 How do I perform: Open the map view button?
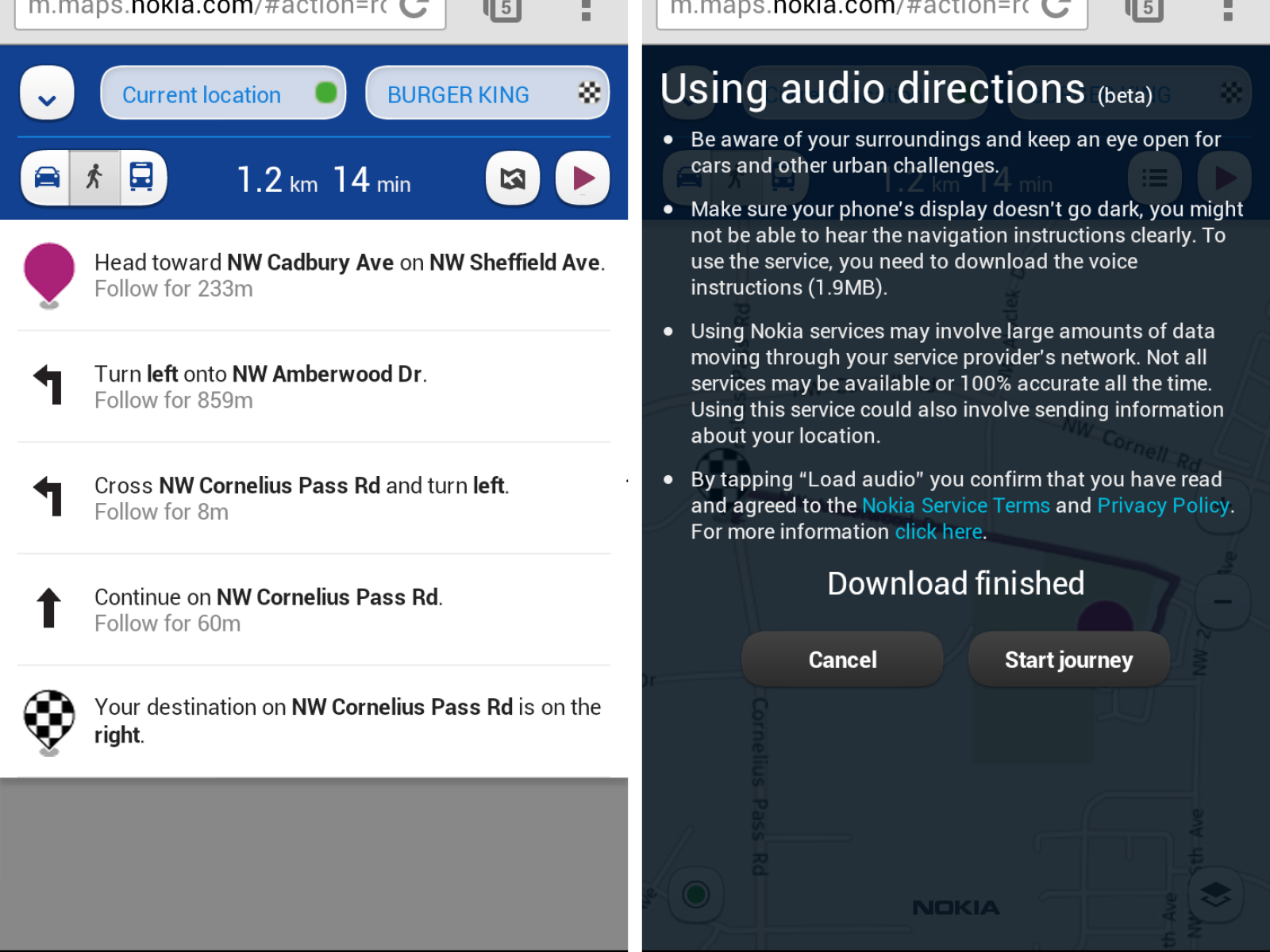click(513, 178)
